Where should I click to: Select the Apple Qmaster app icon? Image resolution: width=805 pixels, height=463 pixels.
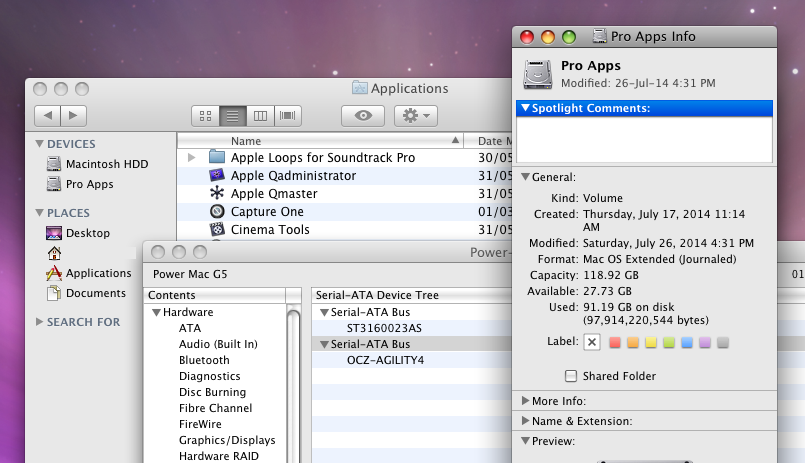217,193
